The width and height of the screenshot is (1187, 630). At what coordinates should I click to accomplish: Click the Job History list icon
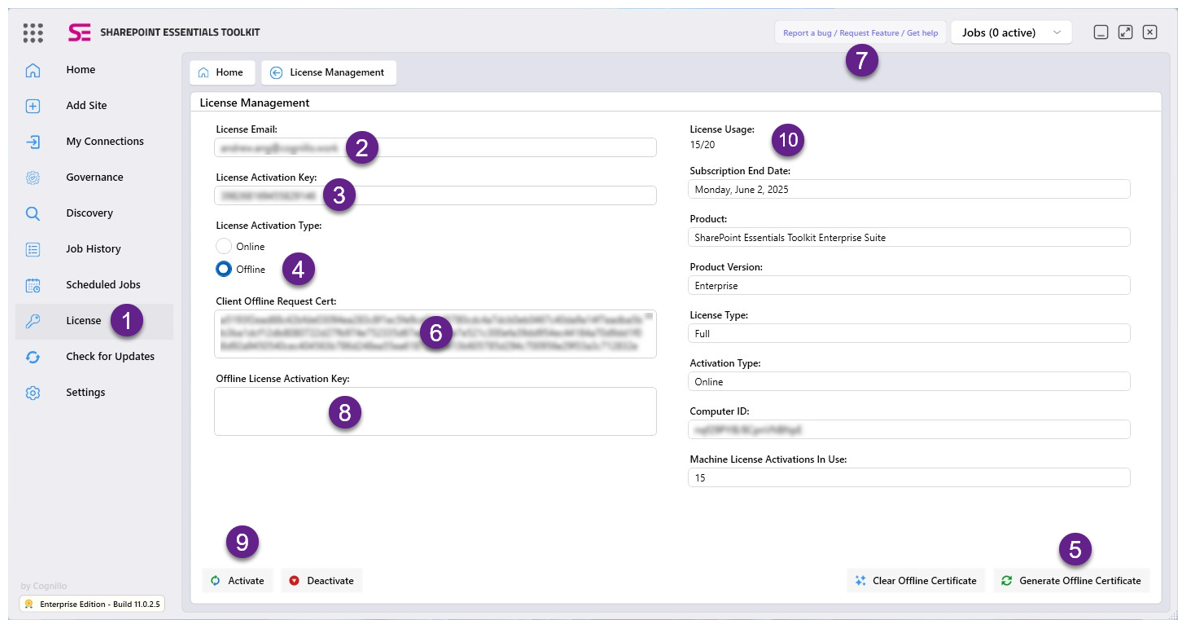(33, 249)
